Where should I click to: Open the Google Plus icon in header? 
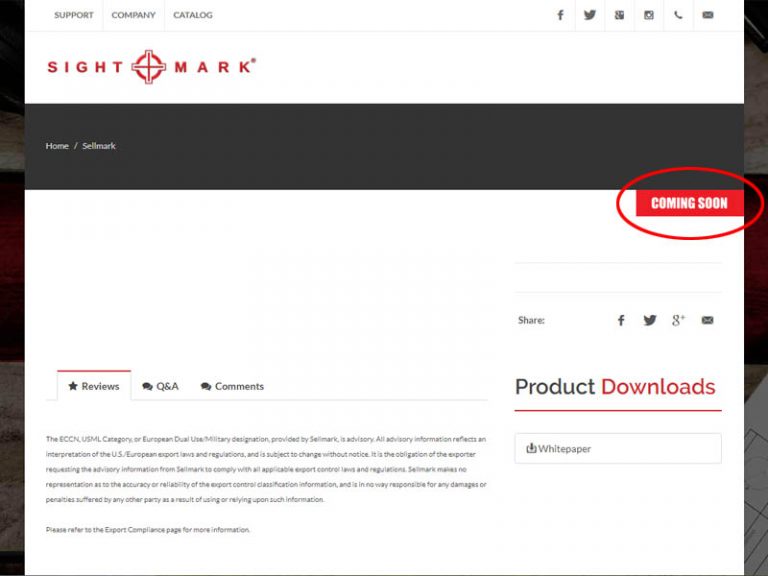(x=619, y=15)
